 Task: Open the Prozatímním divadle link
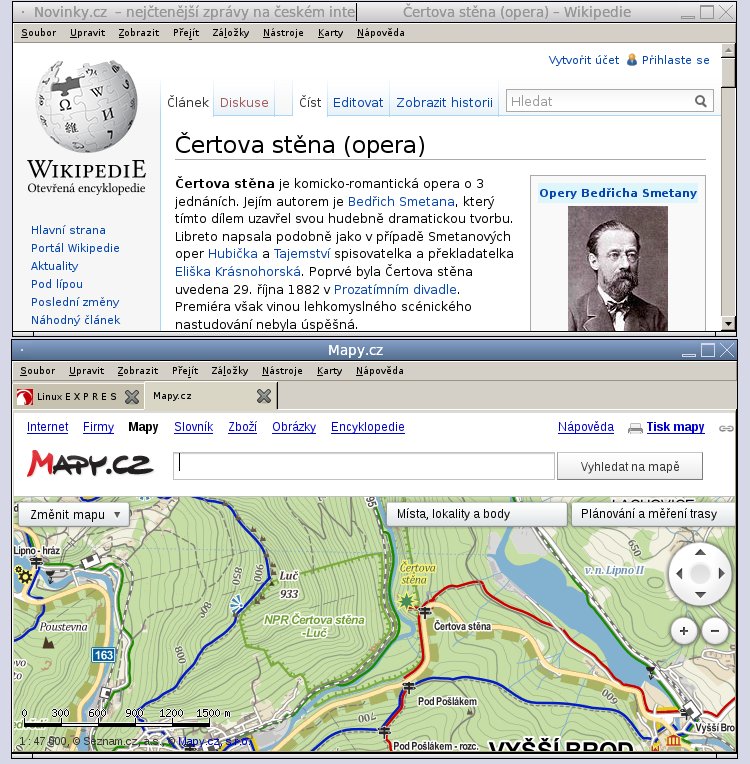pos(395,289)
